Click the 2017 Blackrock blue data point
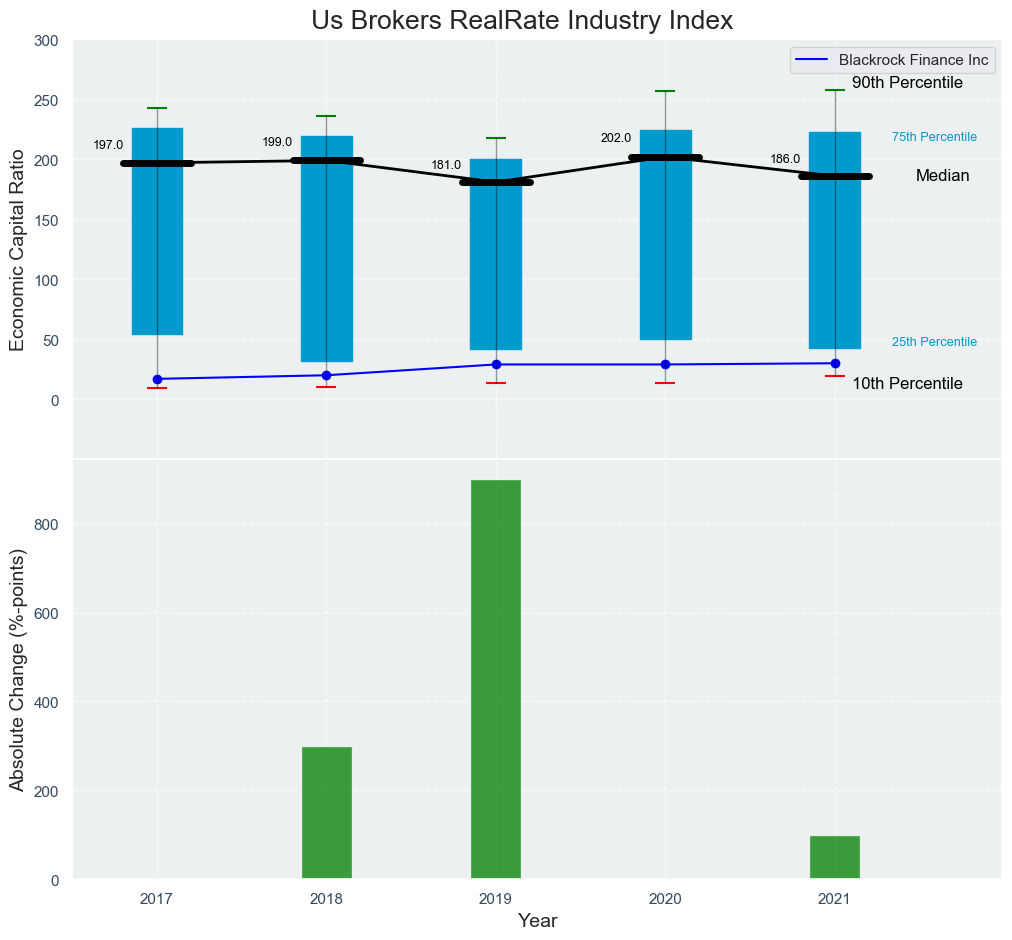Image resolution: width=1012 pixels, height=940 pixels. 157,379
